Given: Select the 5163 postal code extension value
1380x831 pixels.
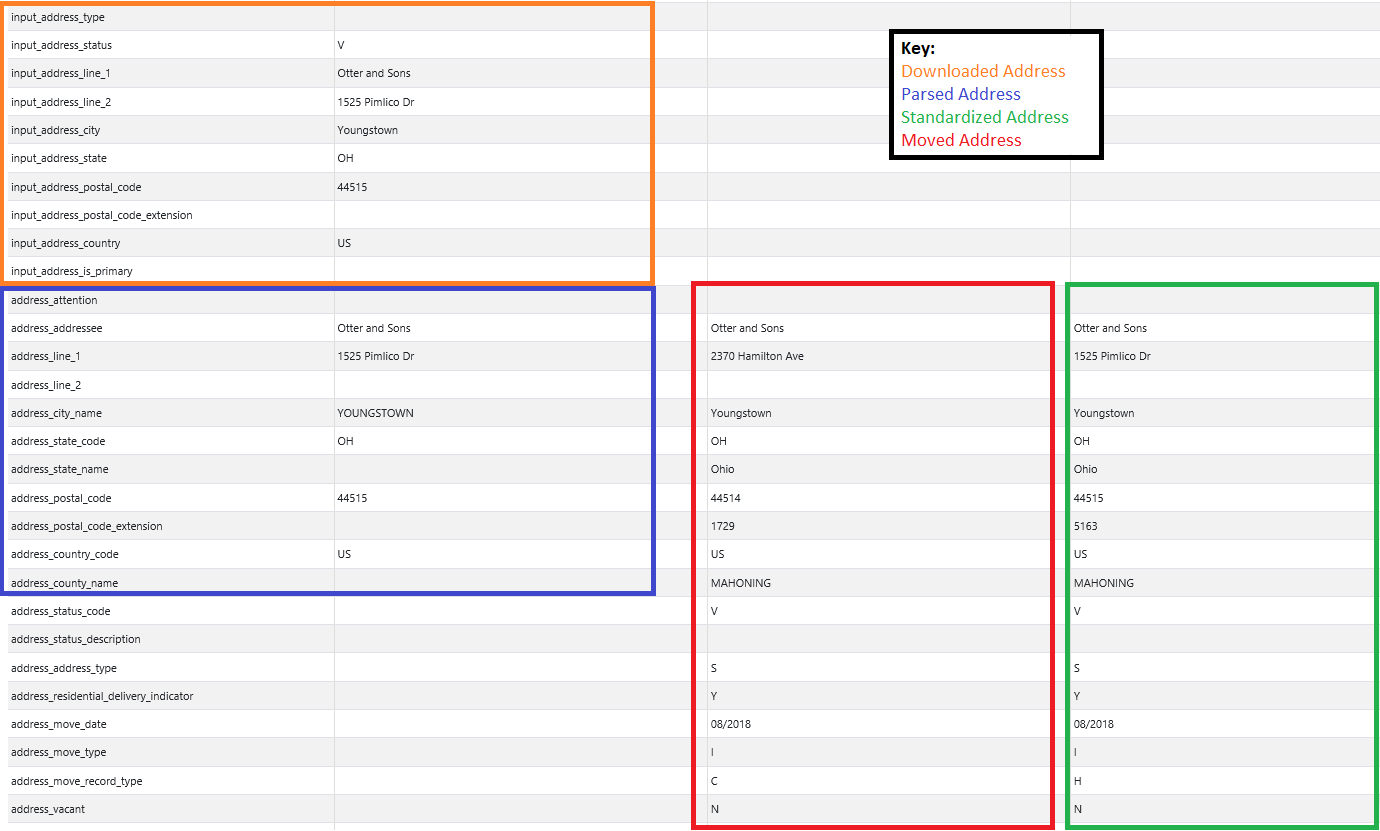Looking at the screenshot, I should pyautogui.click(x=1085, y=526).
